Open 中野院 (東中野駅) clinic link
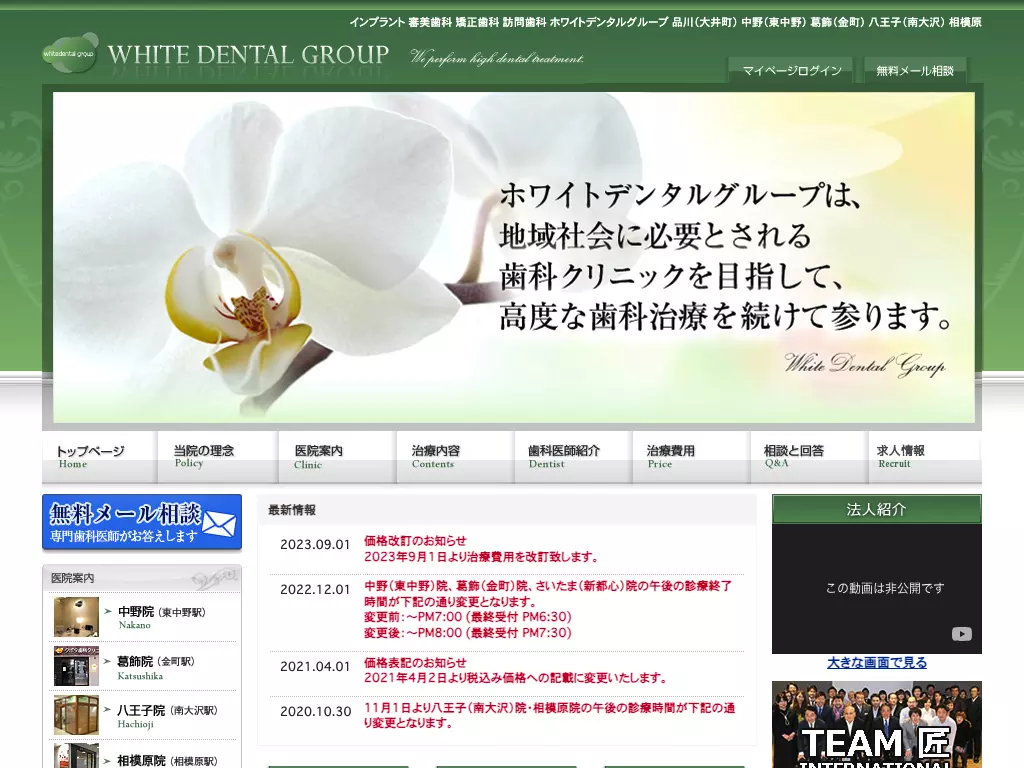1024x768 pixels. (162, 616)
